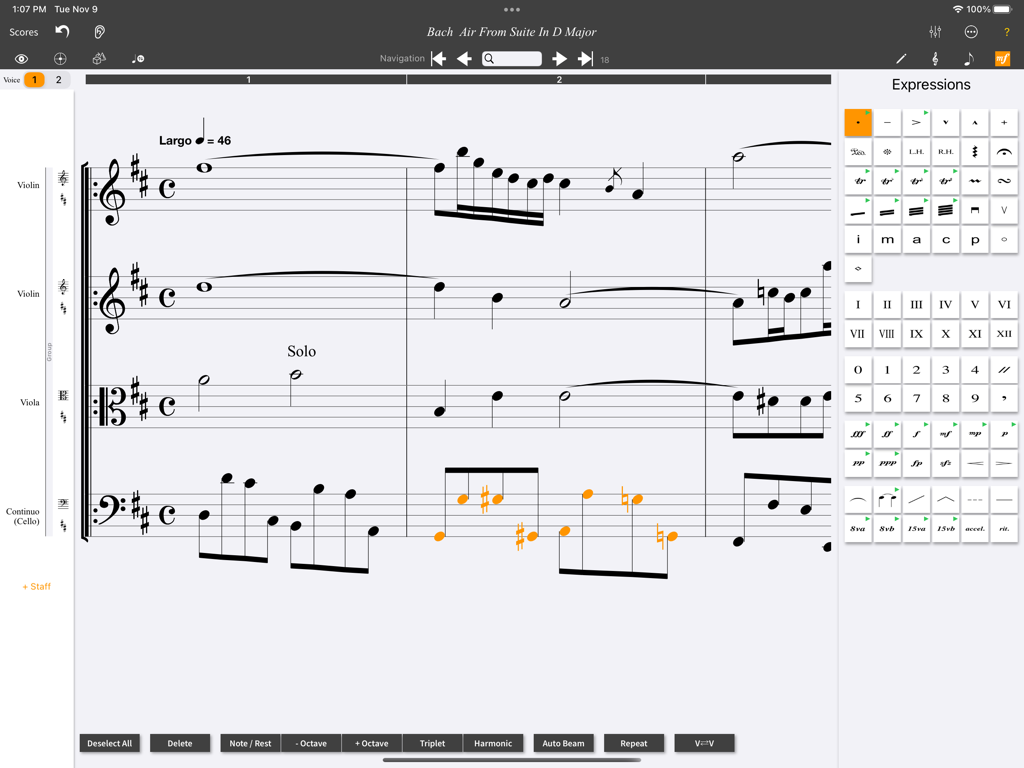
Task: Select the note entry tool
Action: tap(967, 58)
